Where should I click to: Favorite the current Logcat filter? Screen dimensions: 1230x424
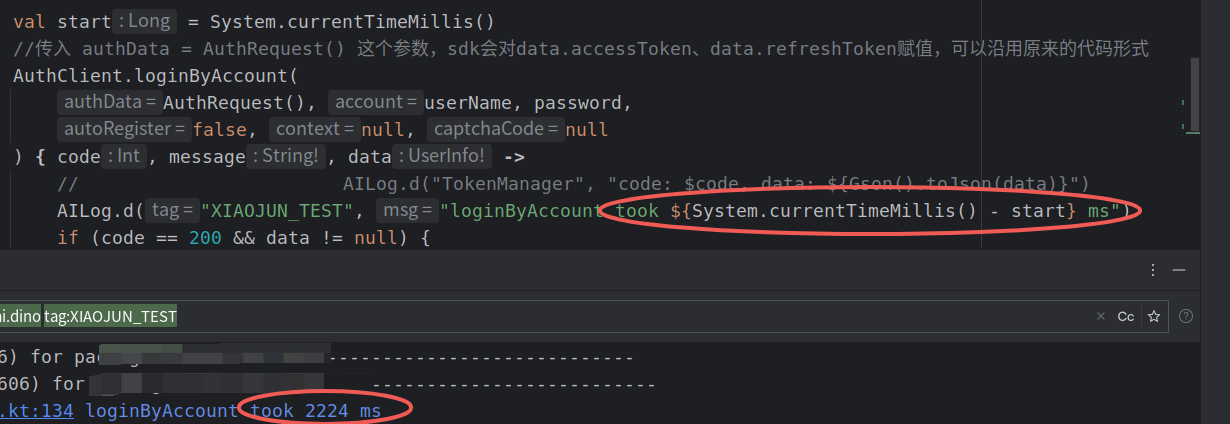tap(1153, 316)
